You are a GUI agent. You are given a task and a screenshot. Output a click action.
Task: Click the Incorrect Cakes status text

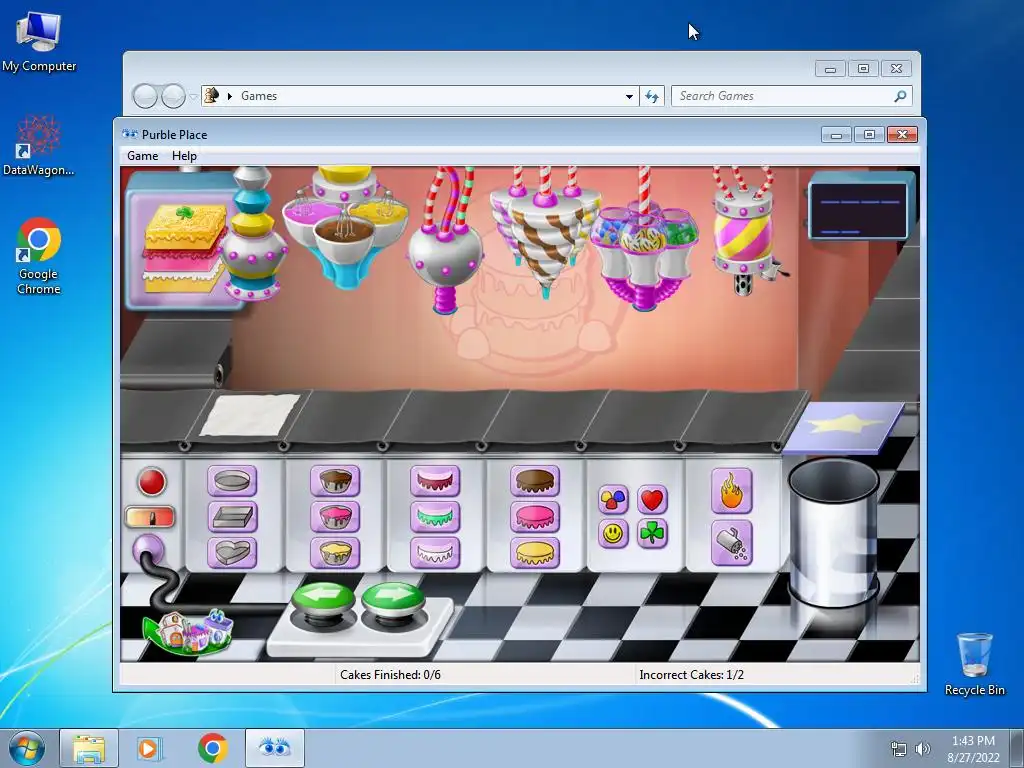[x=692, y=675]
